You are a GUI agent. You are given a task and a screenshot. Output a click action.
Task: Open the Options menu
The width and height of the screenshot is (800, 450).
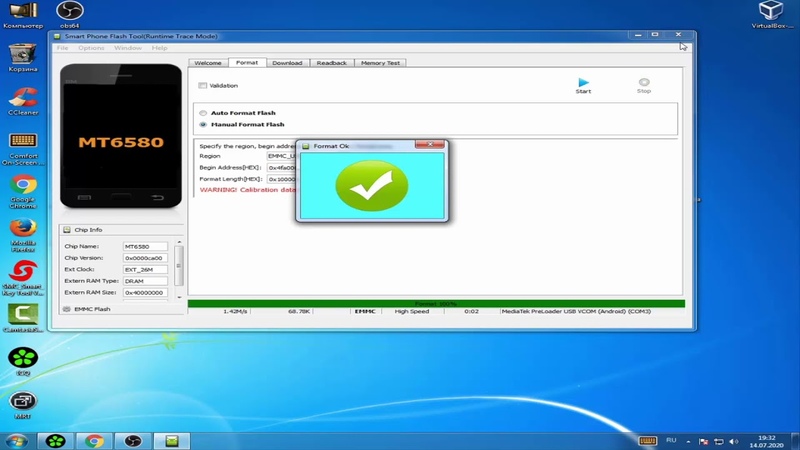(91, 48)
